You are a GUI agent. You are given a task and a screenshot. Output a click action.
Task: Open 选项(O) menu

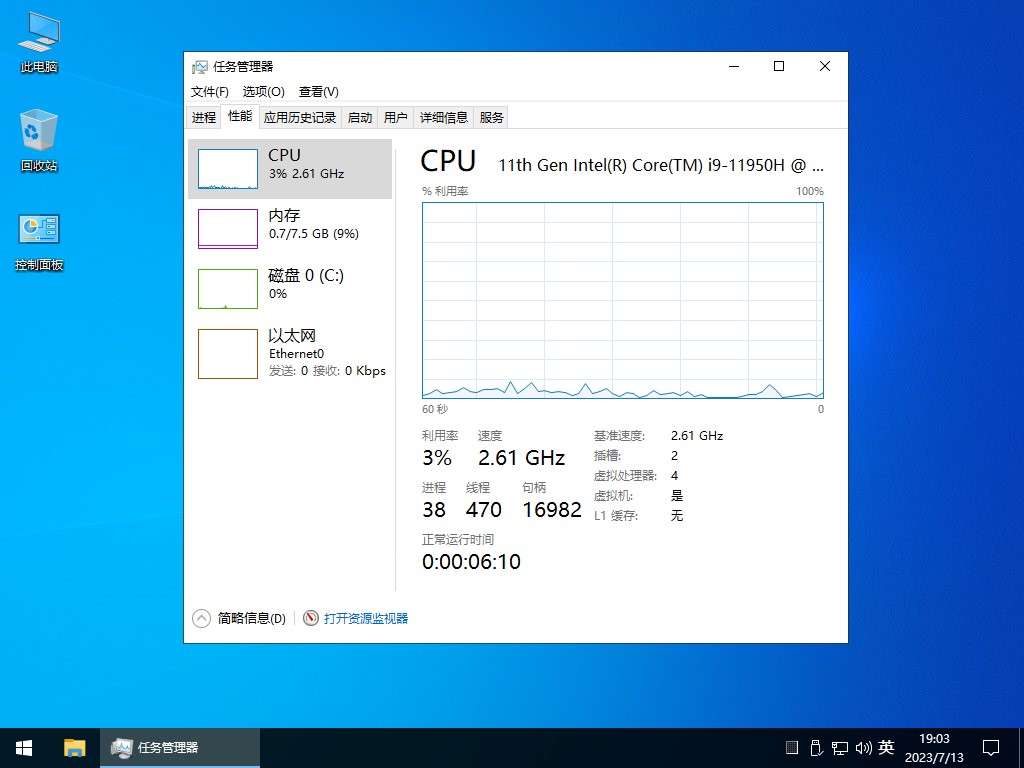264,92
